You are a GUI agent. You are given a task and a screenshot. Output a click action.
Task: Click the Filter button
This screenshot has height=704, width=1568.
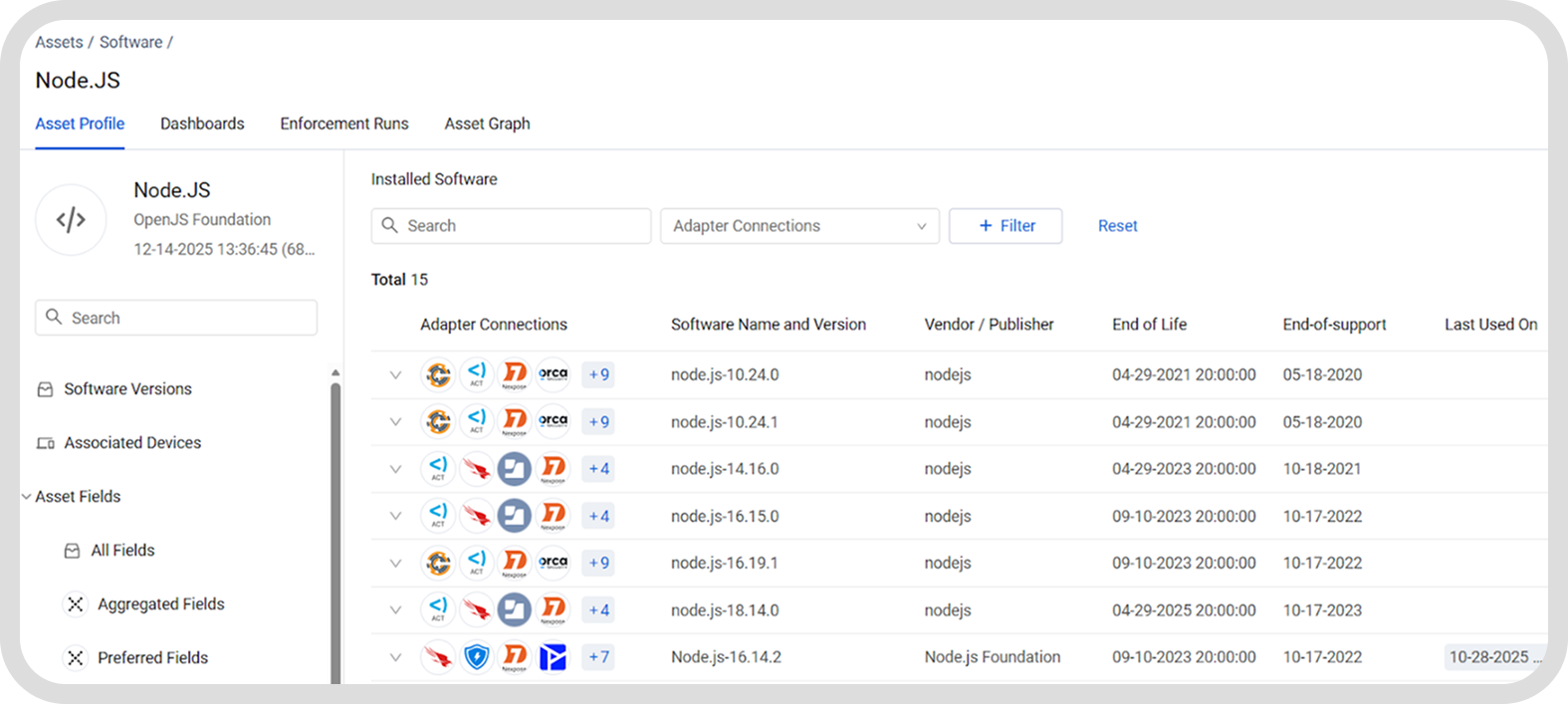click(x=1006, y=226)
